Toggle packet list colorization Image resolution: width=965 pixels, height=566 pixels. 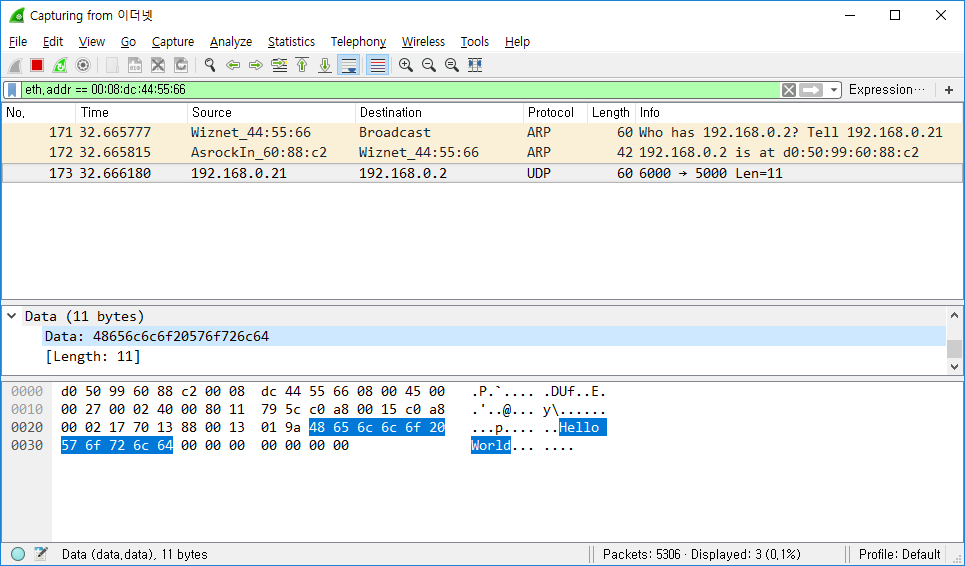tap(377, 65)
